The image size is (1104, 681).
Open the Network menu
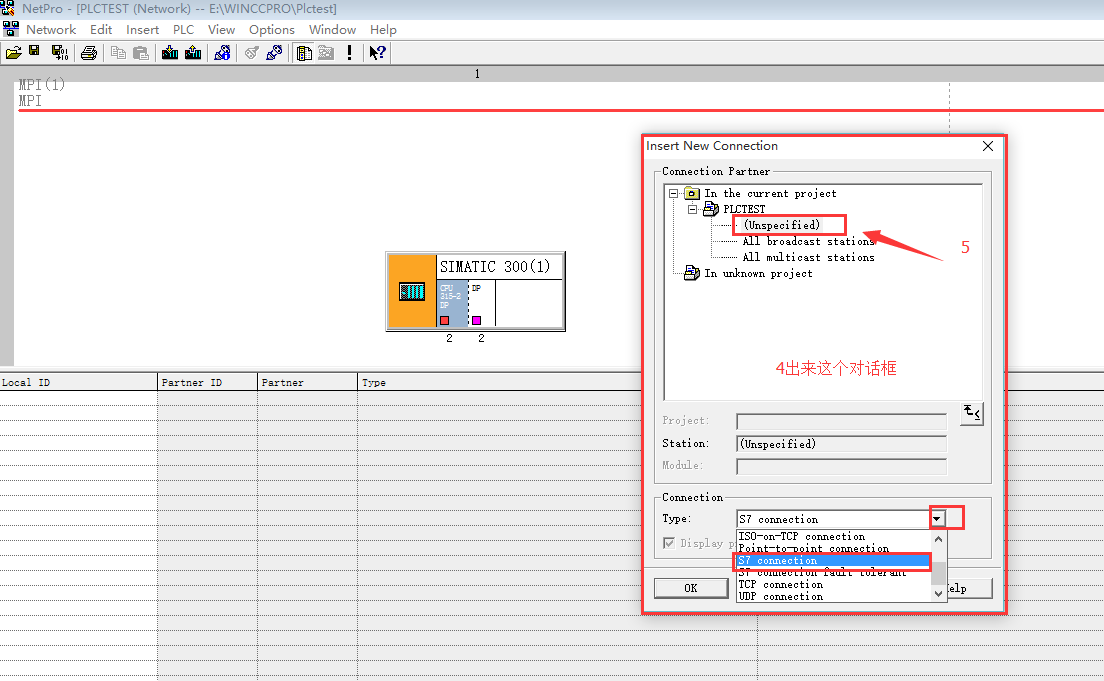point(51,30)
